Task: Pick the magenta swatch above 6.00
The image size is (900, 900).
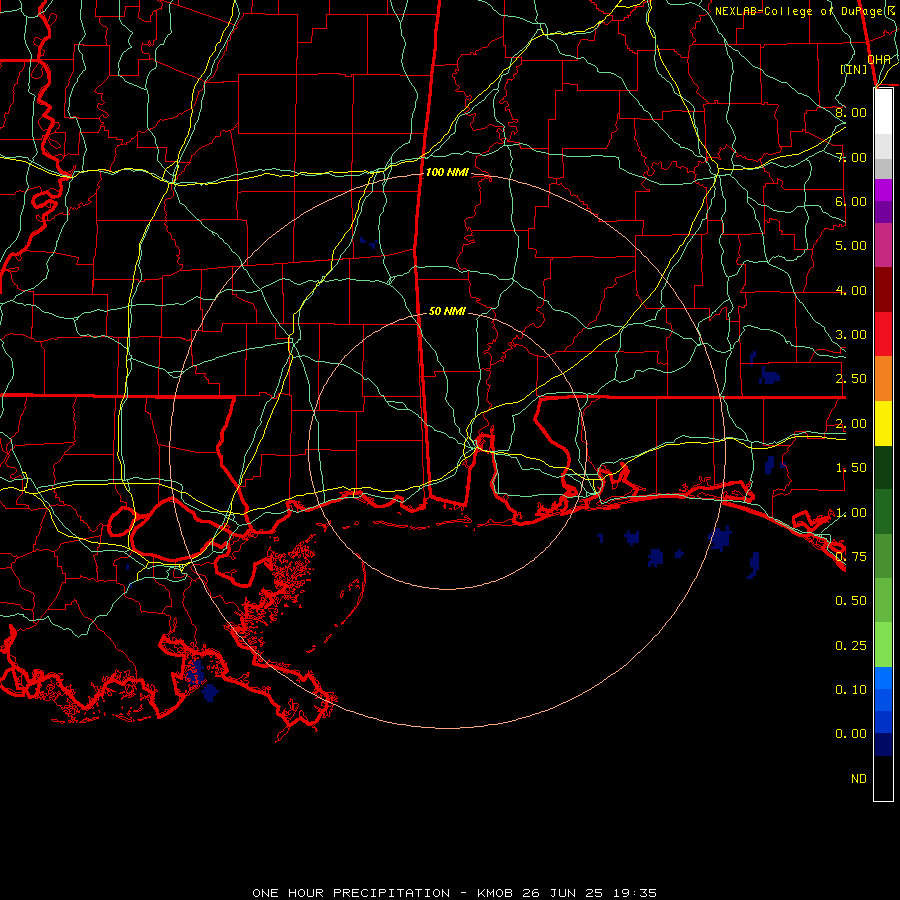Action: (x=883, y=190)
